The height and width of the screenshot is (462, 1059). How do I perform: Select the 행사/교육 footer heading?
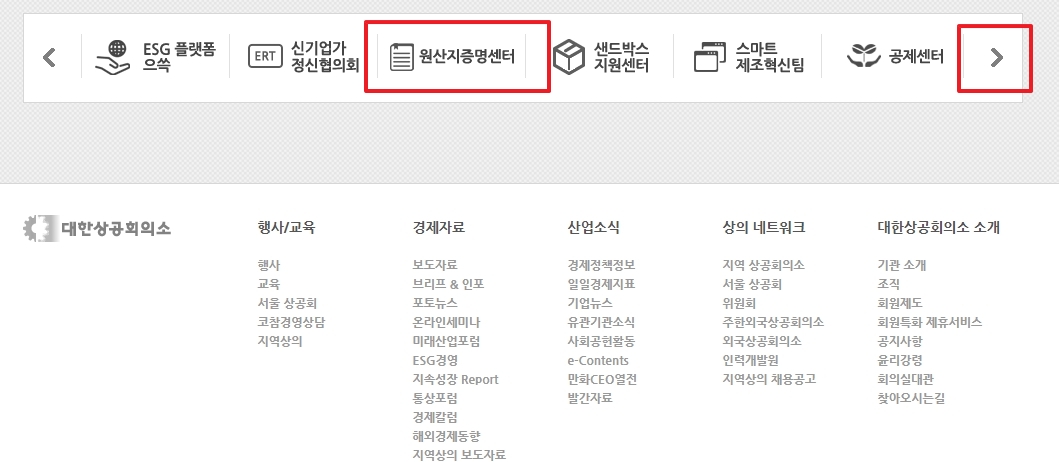[286, 228]
